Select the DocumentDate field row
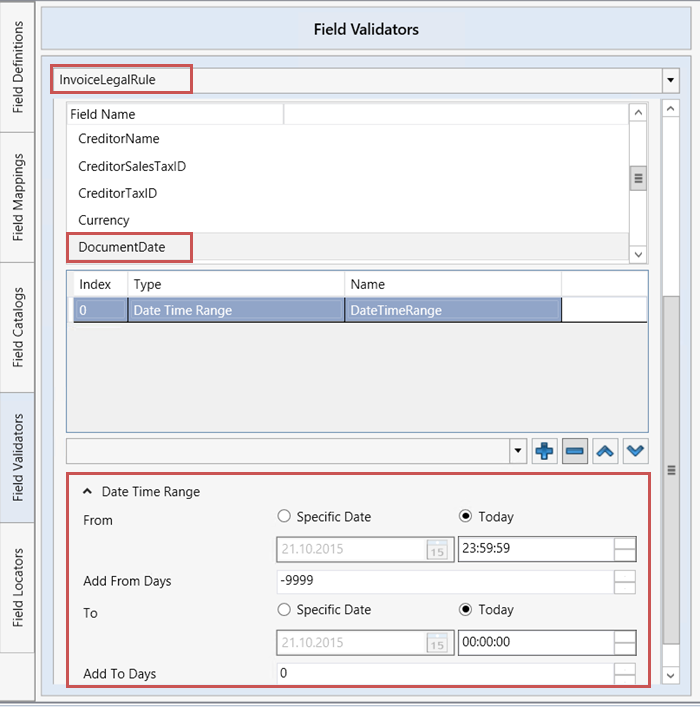The image size is (700, 707). 122,247
